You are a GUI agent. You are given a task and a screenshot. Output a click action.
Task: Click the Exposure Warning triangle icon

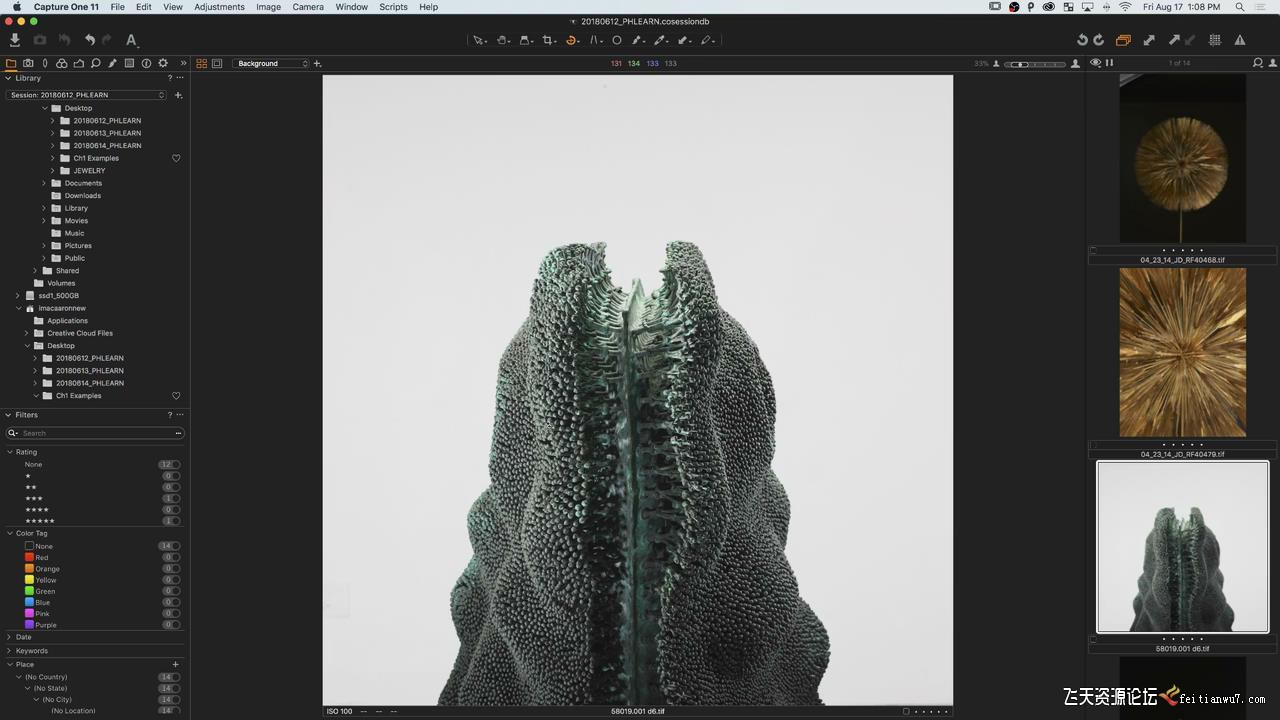coord(1240,40)
